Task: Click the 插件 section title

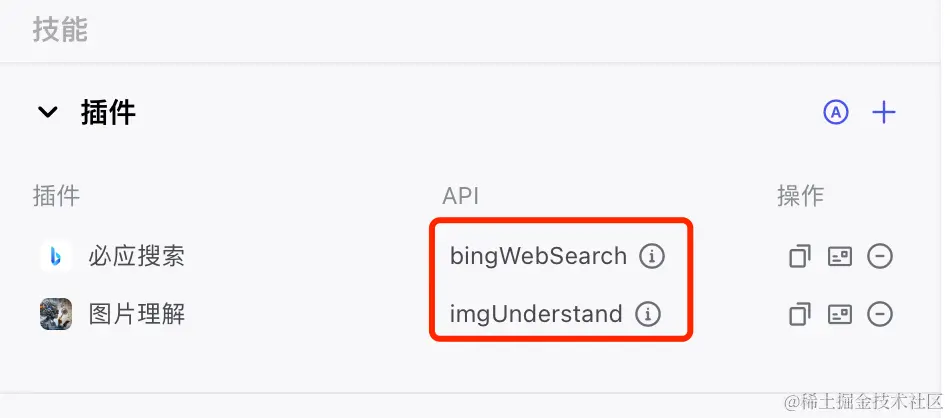Action: [108, 113]
